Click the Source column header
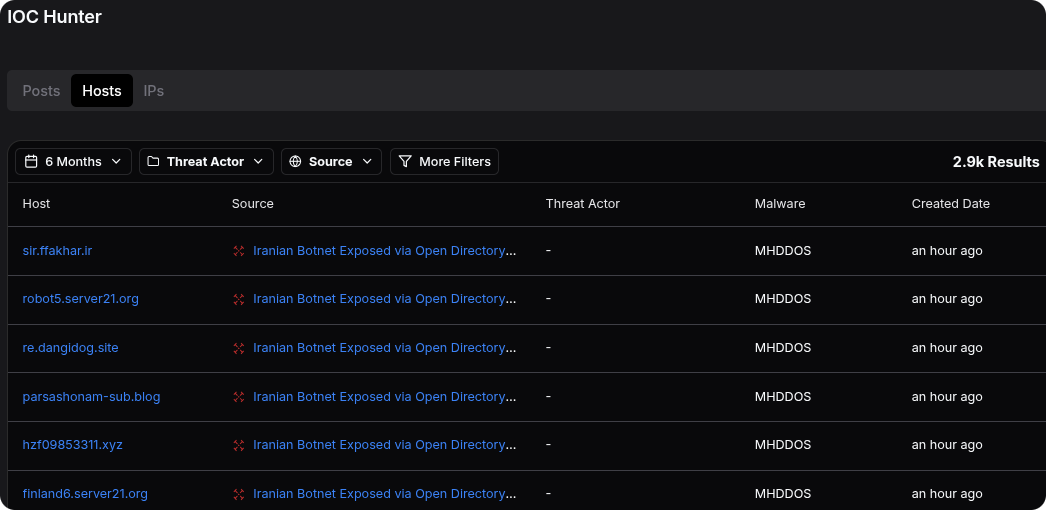This screenshot has width=1046, height=510. pyautogui.click(x=253, y=203)
